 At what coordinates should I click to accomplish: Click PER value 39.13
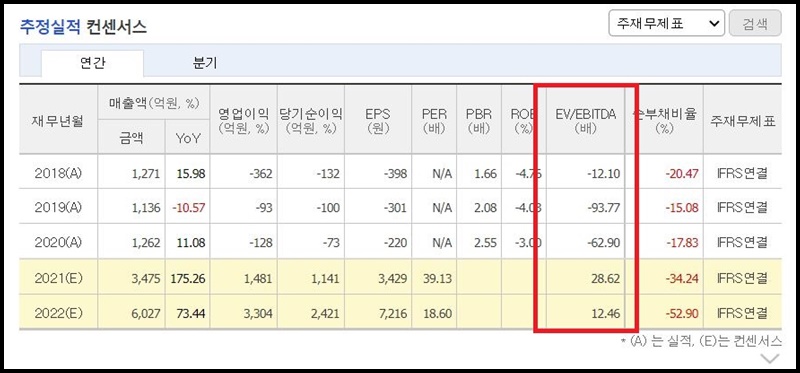(x=438, y=279)
